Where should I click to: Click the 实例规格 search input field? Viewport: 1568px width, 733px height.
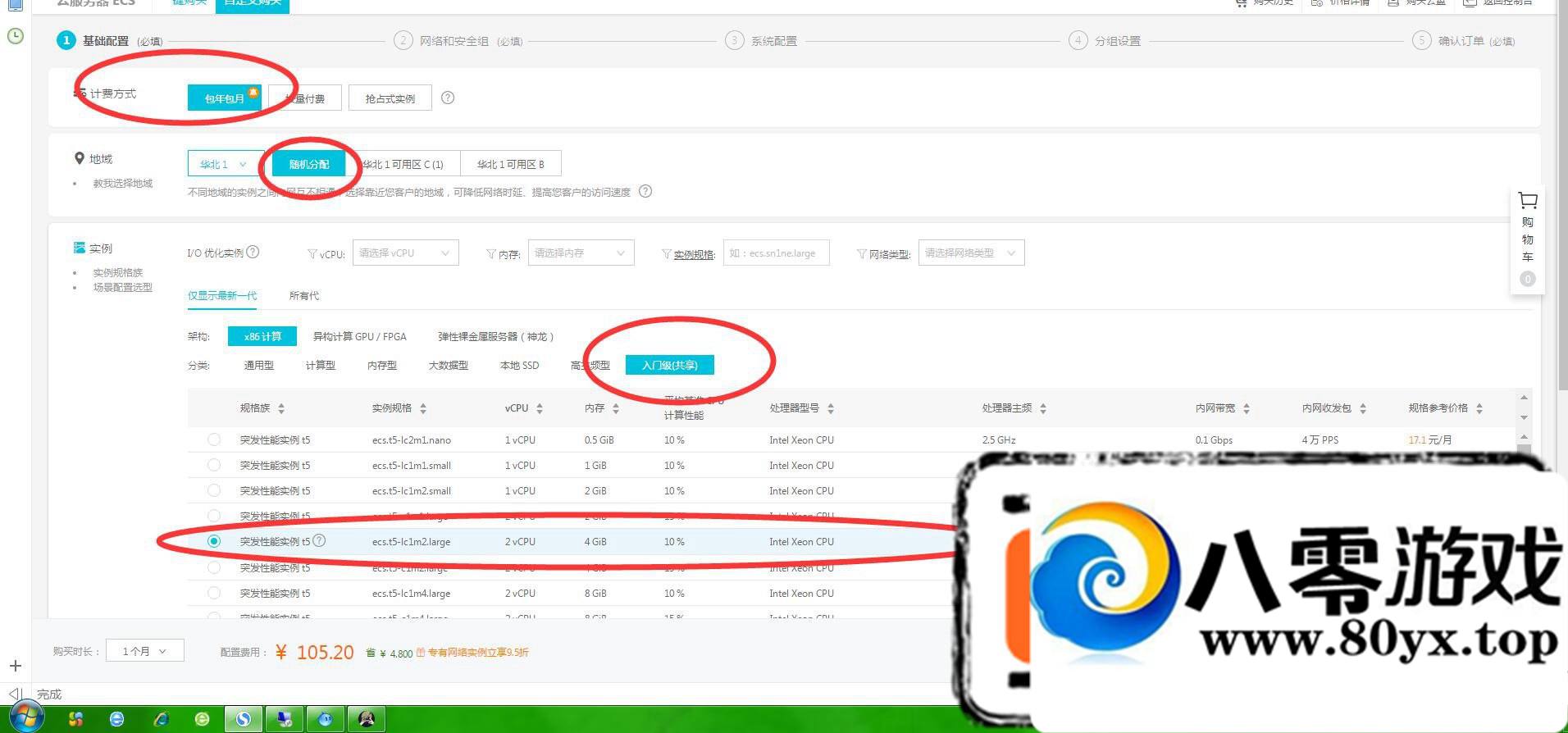[x=776, y=253]
